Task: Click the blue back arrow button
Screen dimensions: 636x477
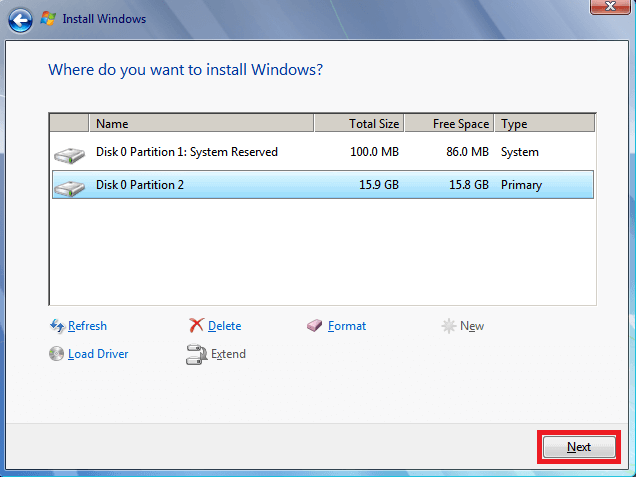Action: [x=20, y=18]
